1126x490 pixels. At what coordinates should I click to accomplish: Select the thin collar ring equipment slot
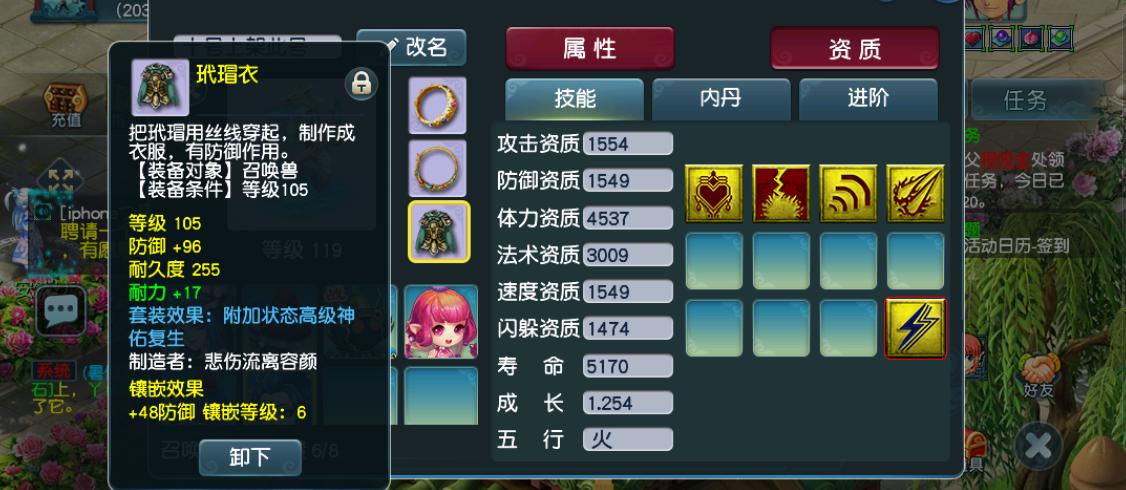pyautogui.click(x=437, y=168)
